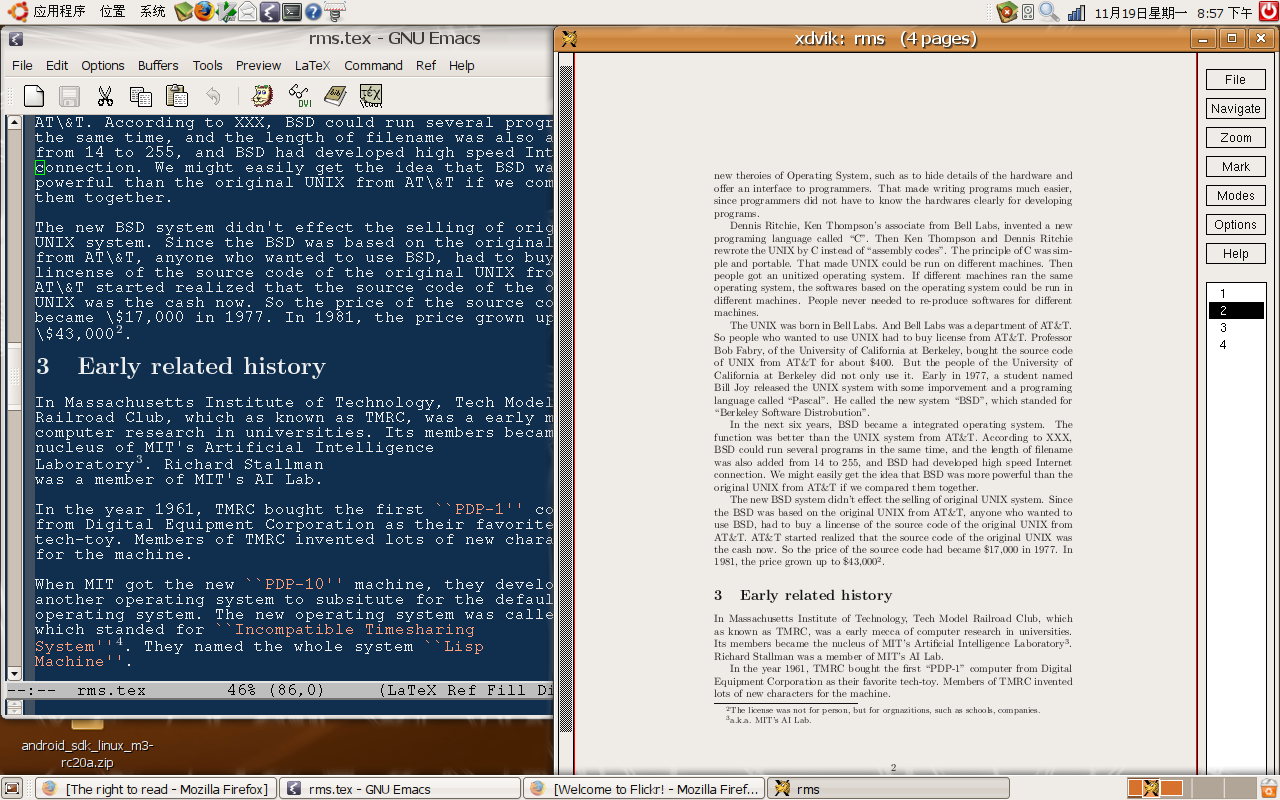Switch to 'The right to read' Firefox taskbar window

click(x=155, y=789)
